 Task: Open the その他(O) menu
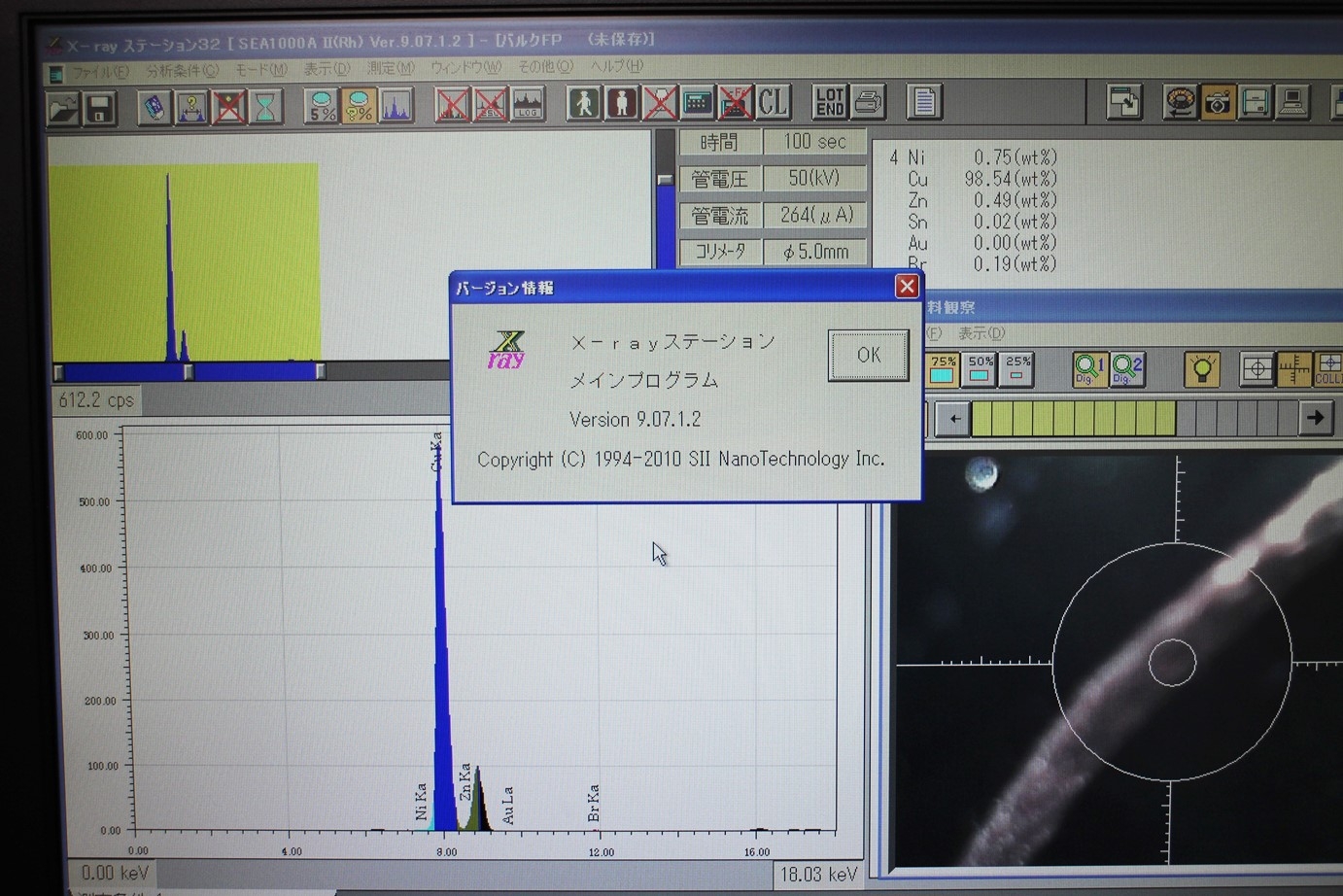click(545, 66)
